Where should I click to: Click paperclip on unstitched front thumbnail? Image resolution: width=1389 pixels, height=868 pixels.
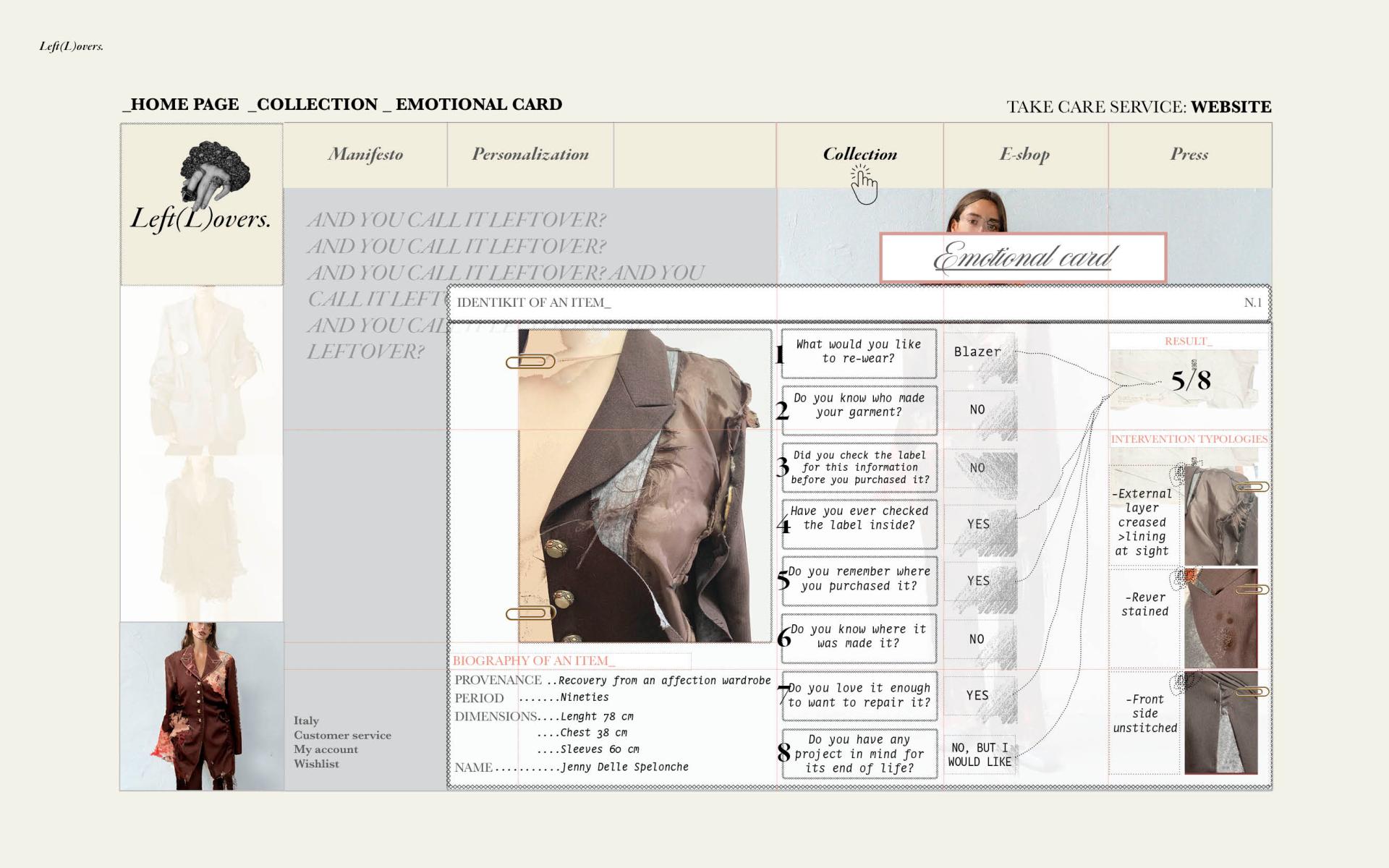click(1252, 692)
